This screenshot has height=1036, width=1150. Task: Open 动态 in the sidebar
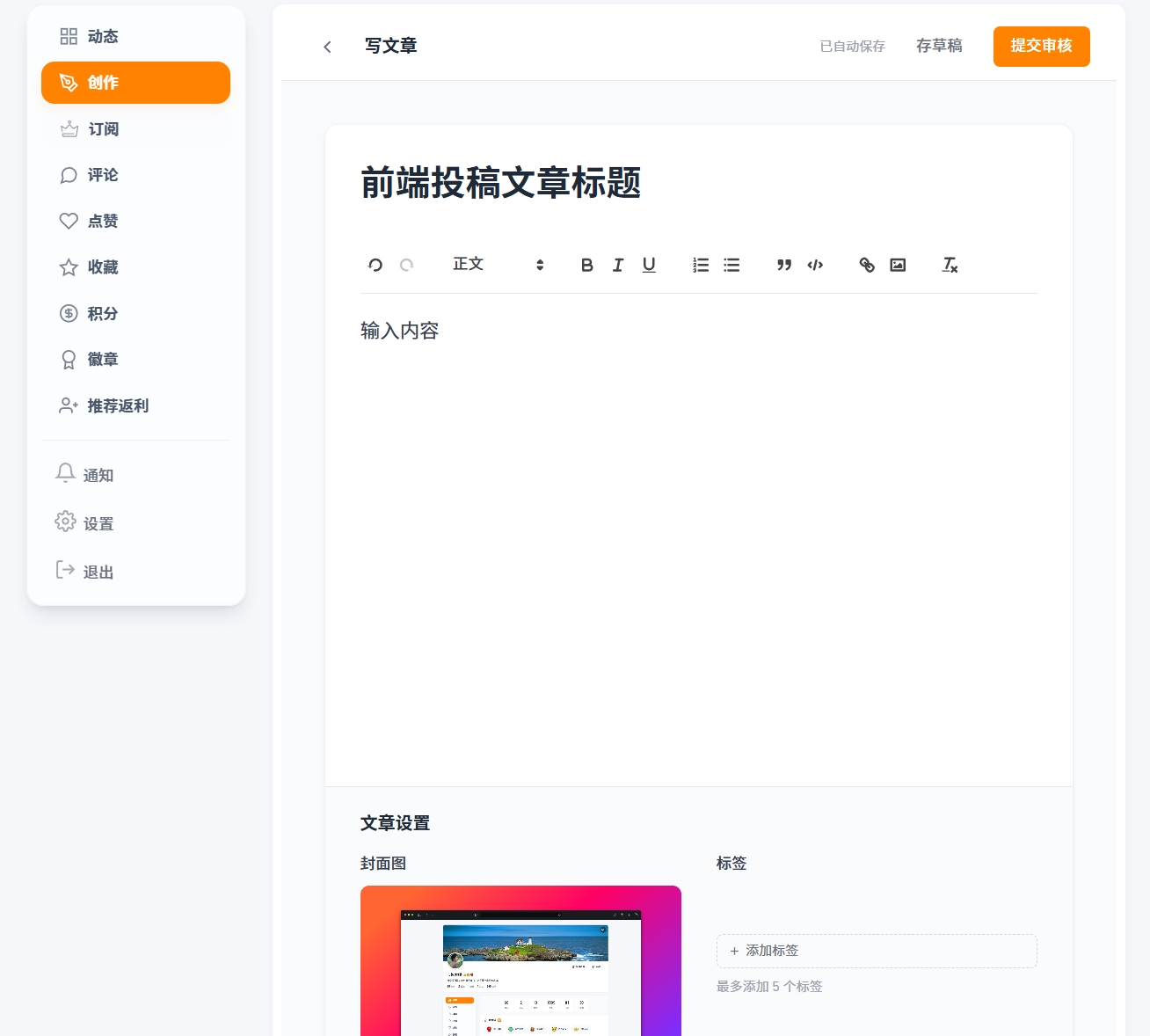tap(102, 36)
